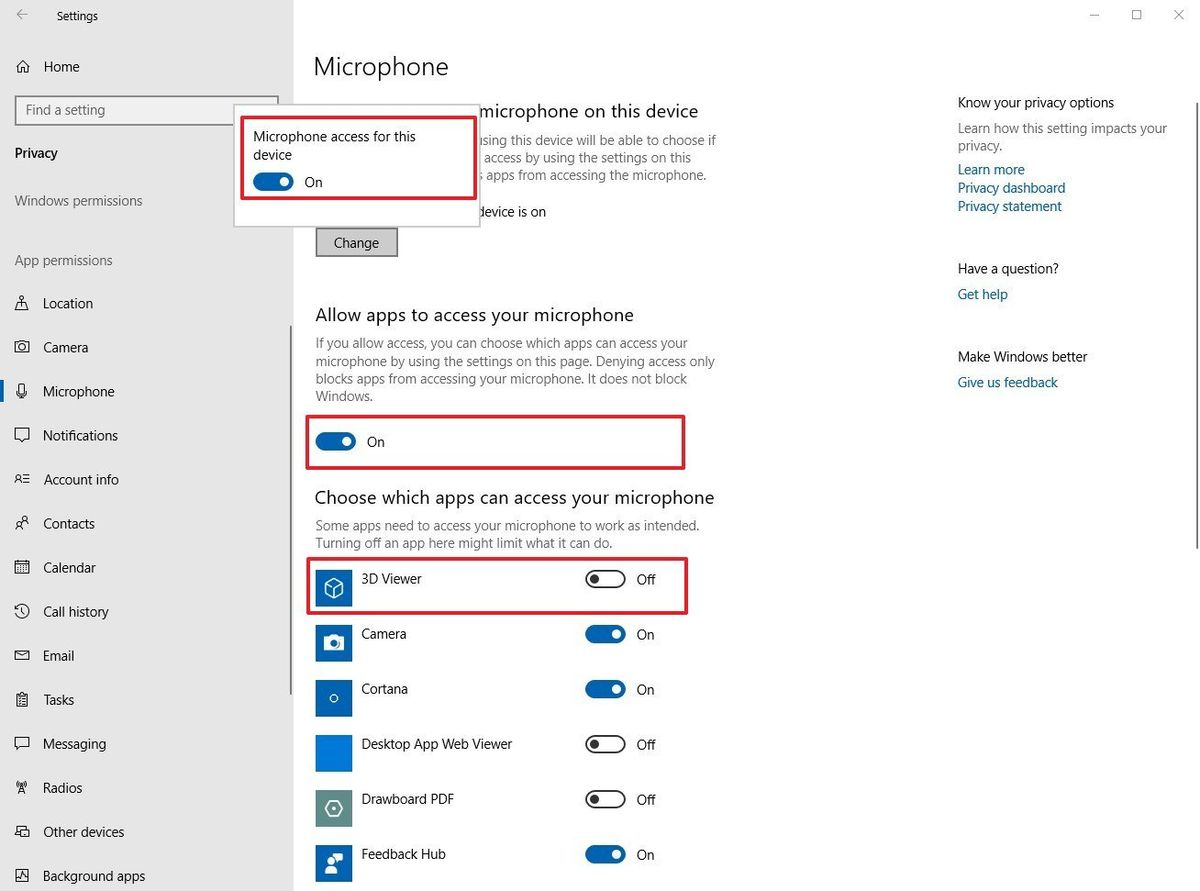Toggle microphone access for this device
The height and width of the screenshot is (891, 1200).
(x=273, y=182)
